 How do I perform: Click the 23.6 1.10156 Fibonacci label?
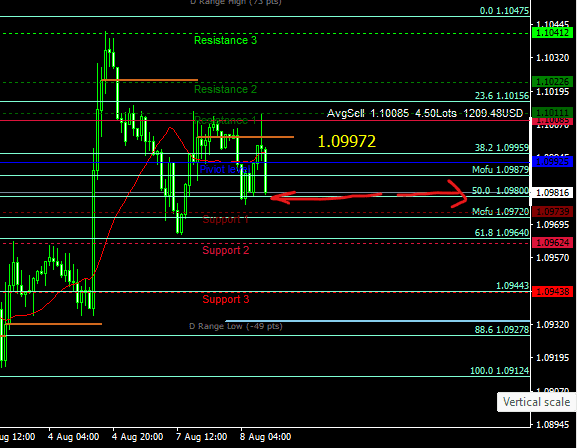[x=502, y=96]
